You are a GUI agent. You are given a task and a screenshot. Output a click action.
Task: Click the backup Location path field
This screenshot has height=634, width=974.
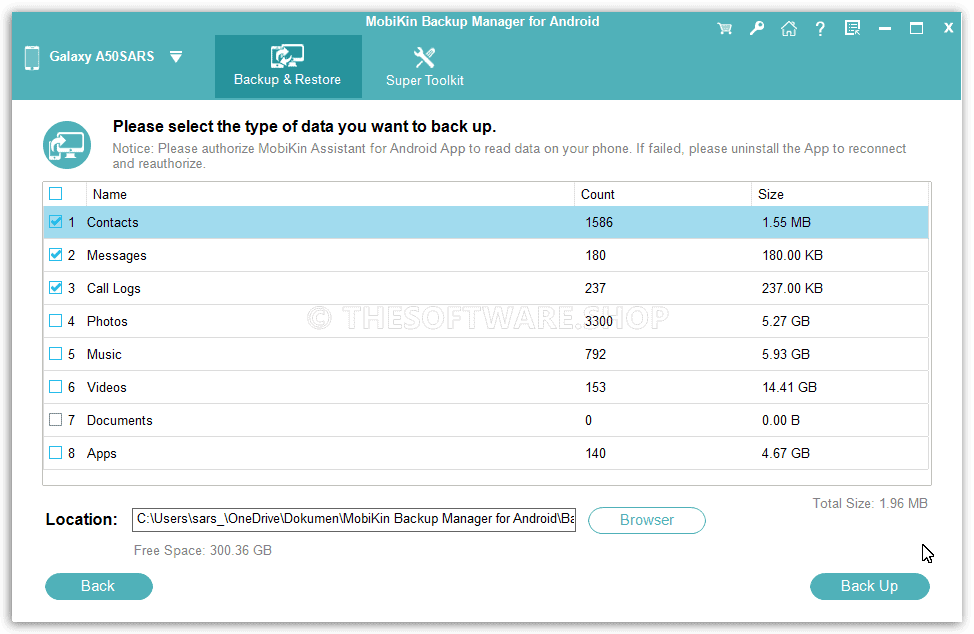tap(353, 519)
